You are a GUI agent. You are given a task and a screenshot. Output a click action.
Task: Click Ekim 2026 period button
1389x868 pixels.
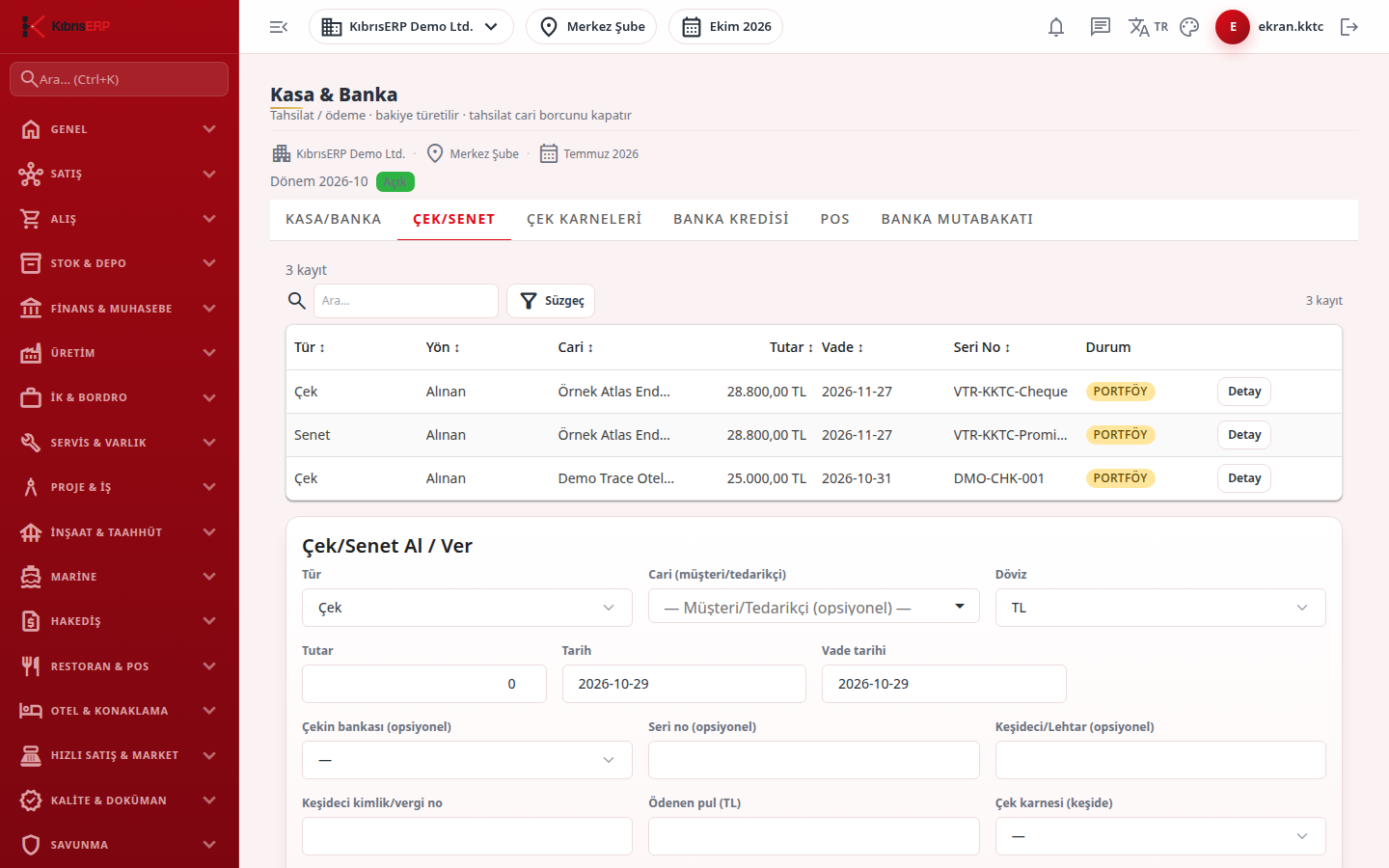[725, 27]
